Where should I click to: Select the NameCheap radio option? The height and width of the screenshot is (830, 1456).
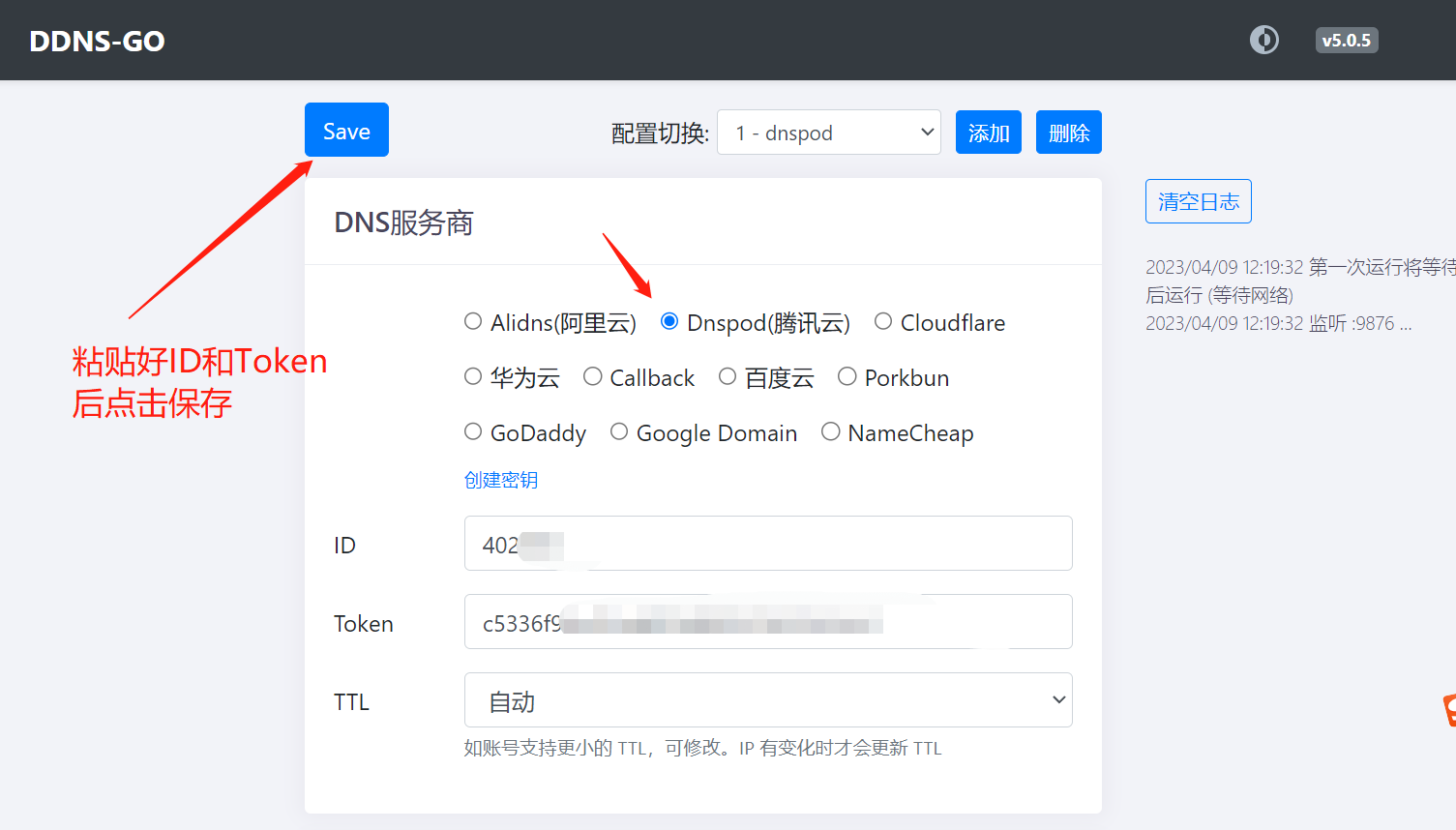[831, 431]
